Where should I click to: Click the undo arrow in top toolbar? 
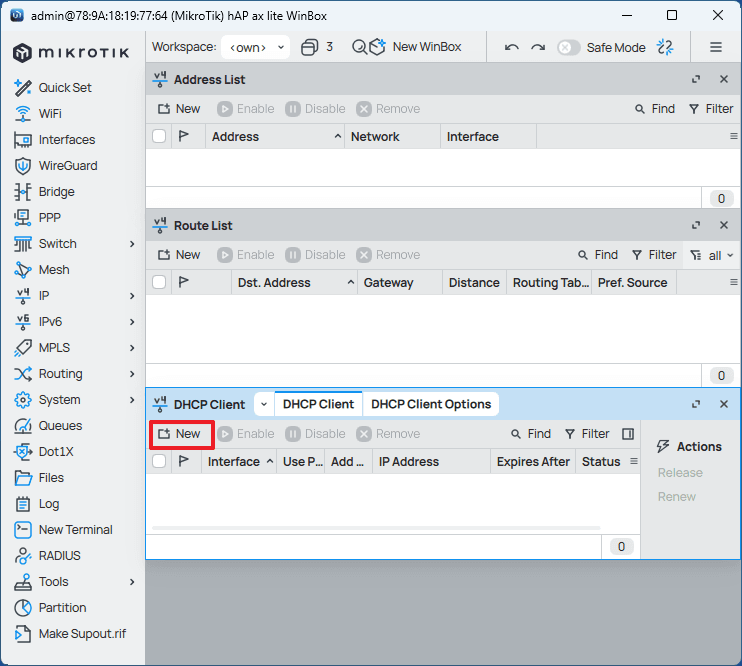tap(512, 47)
